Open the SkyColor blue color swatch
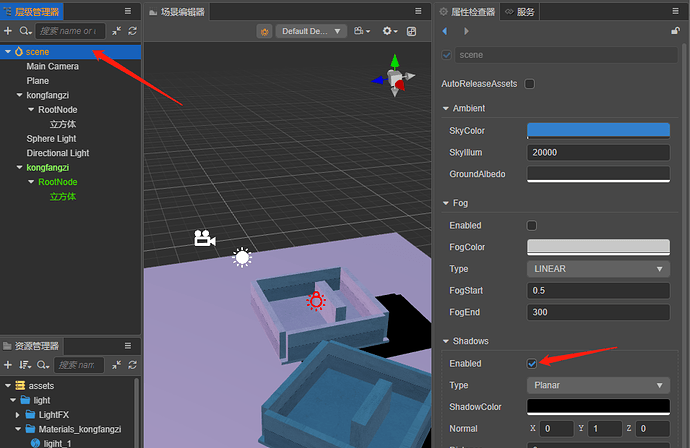The image size is (690, 448). (598, 131)
